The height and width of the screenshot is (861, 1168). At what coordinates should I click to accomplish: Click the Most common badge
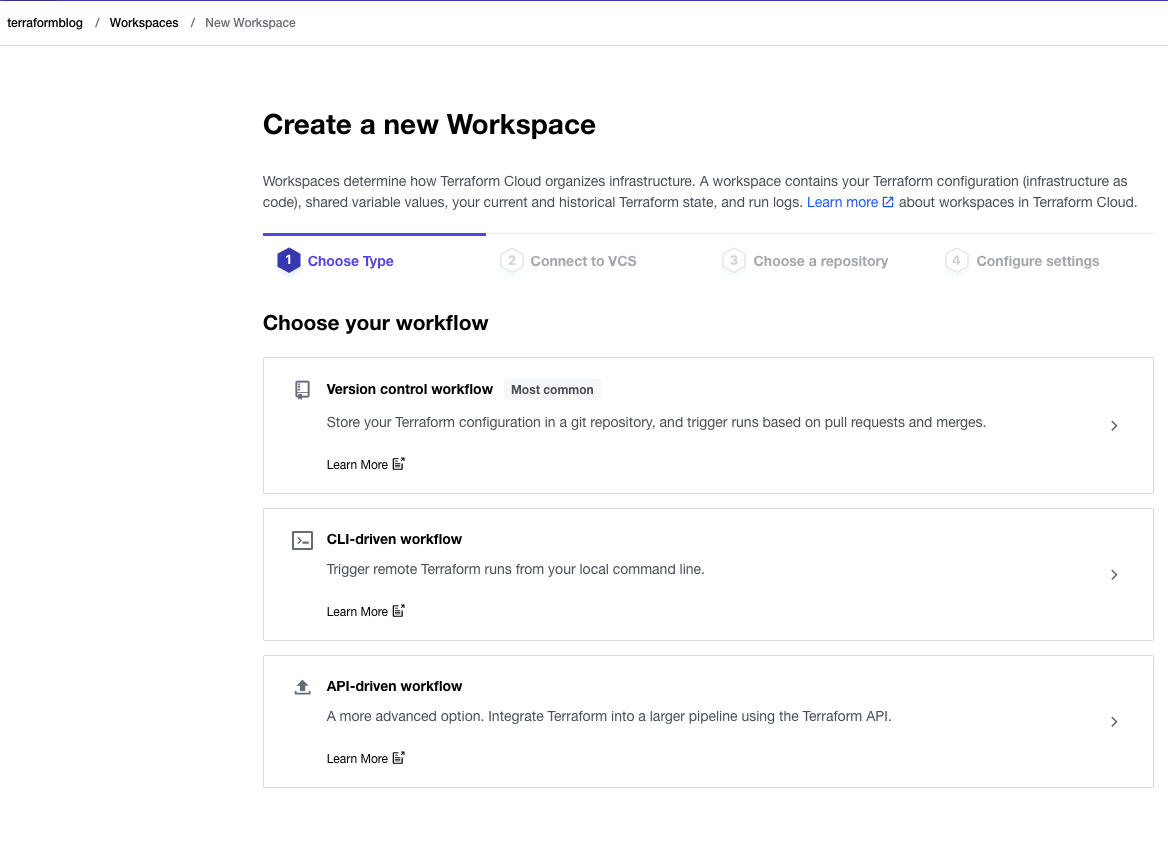pyautogui.click(x=552, y=389)
